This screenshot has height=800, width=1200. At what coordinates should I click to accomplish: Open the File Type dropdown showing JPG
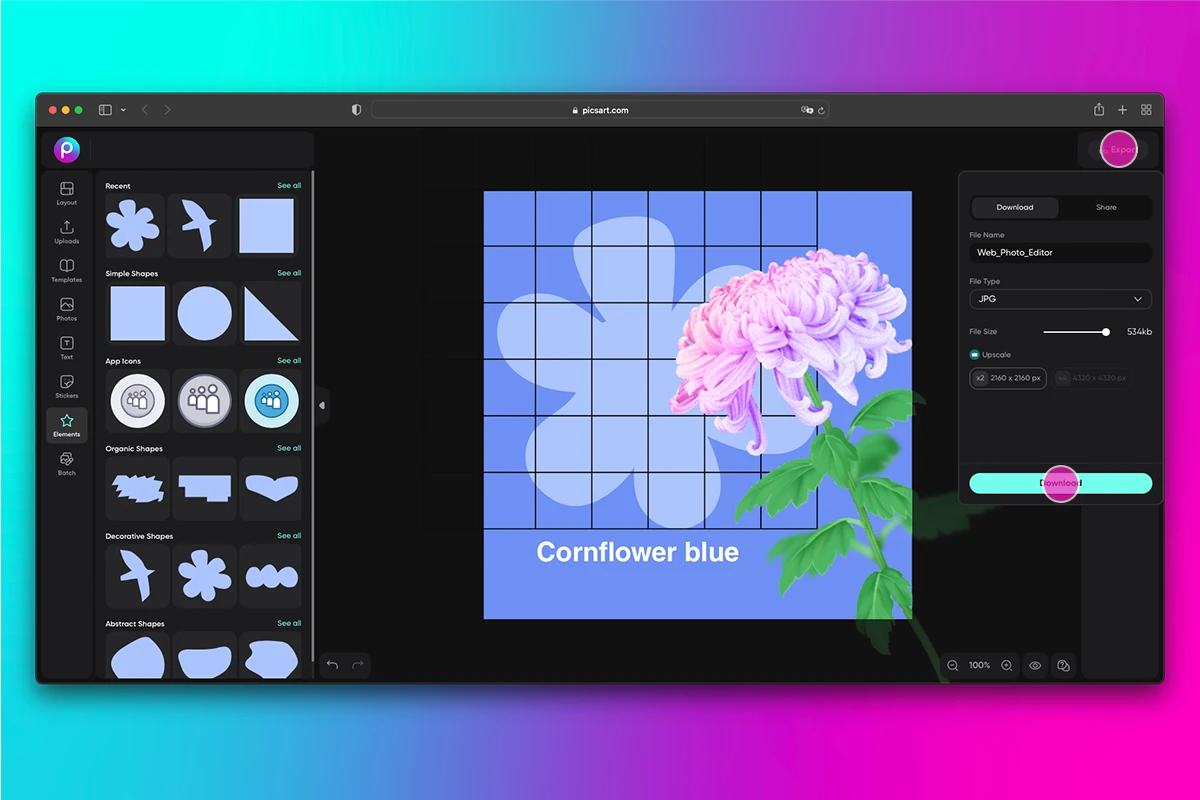(x=1060, y=299)
